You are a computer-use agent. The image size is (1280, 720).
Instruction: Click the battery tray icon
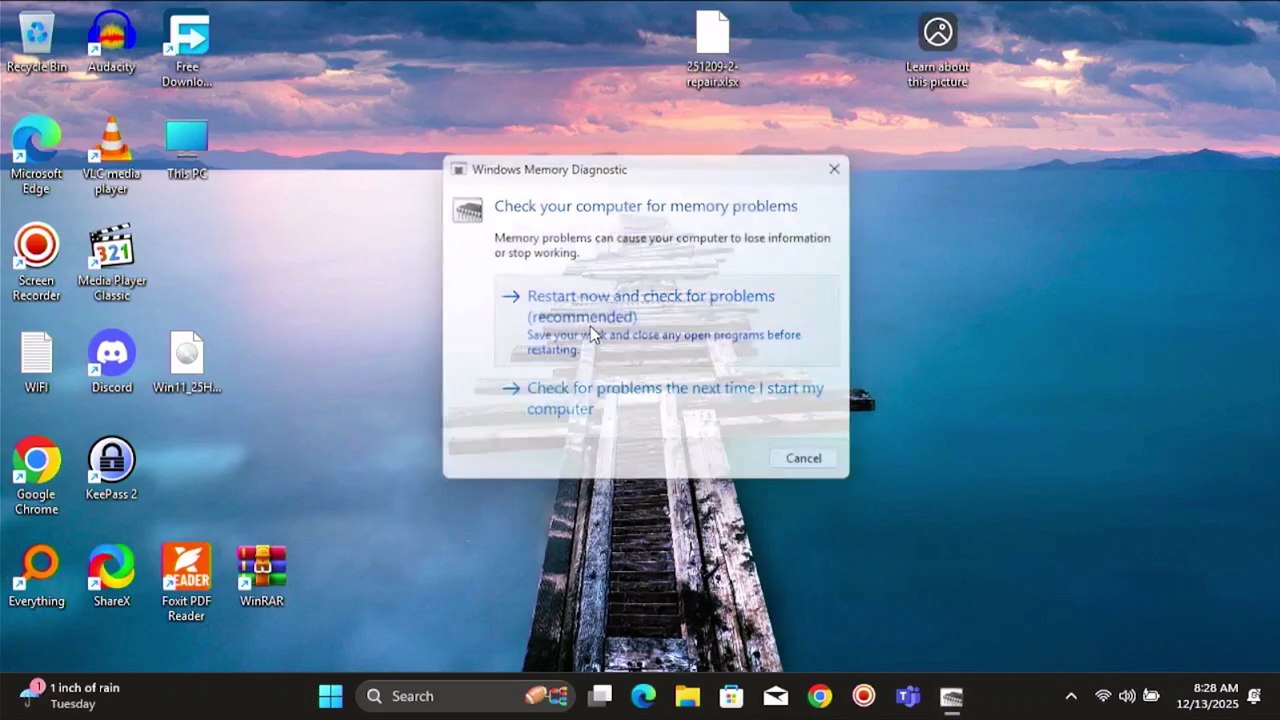click(1151, 696)
